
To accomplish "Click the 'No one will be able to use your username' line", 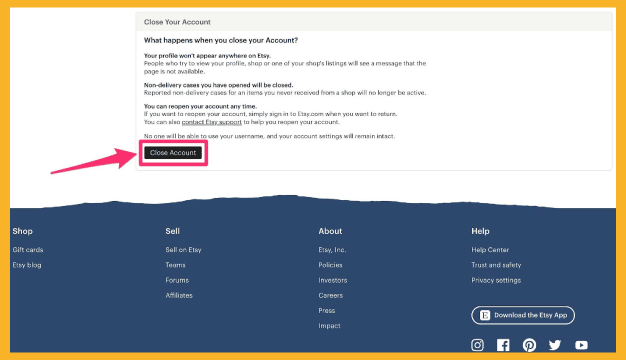I will coord(269,136).
